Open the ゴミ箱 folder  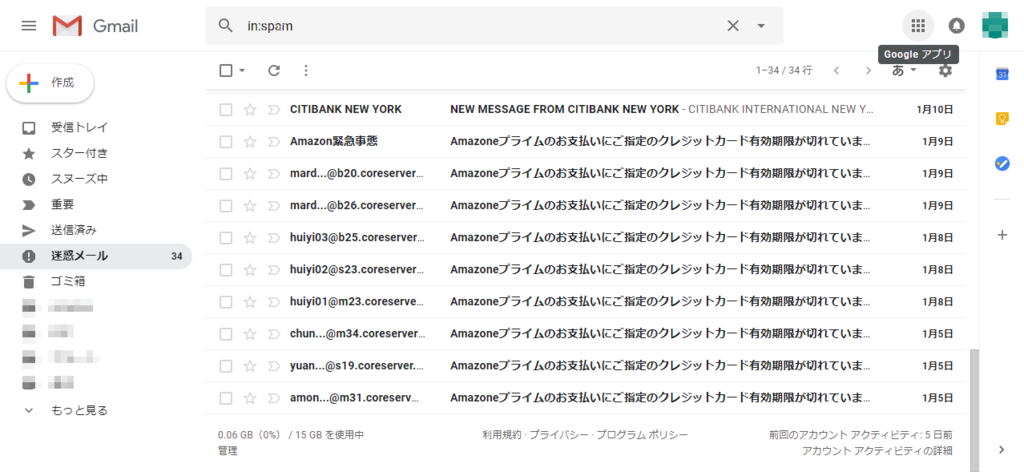68,282
